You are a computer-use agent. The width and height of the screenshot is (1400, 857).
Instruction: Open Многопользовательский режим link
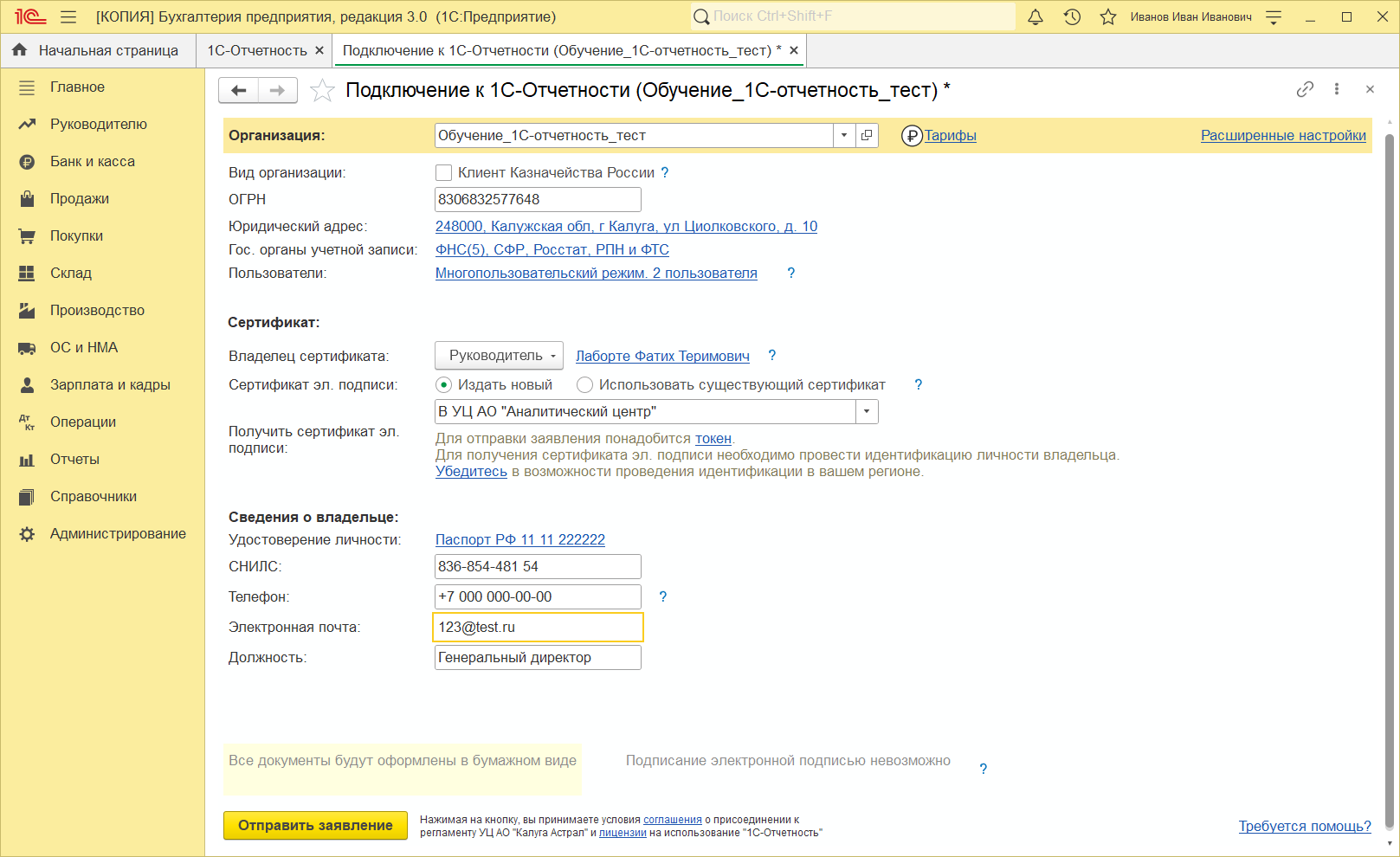coord(596,273)
